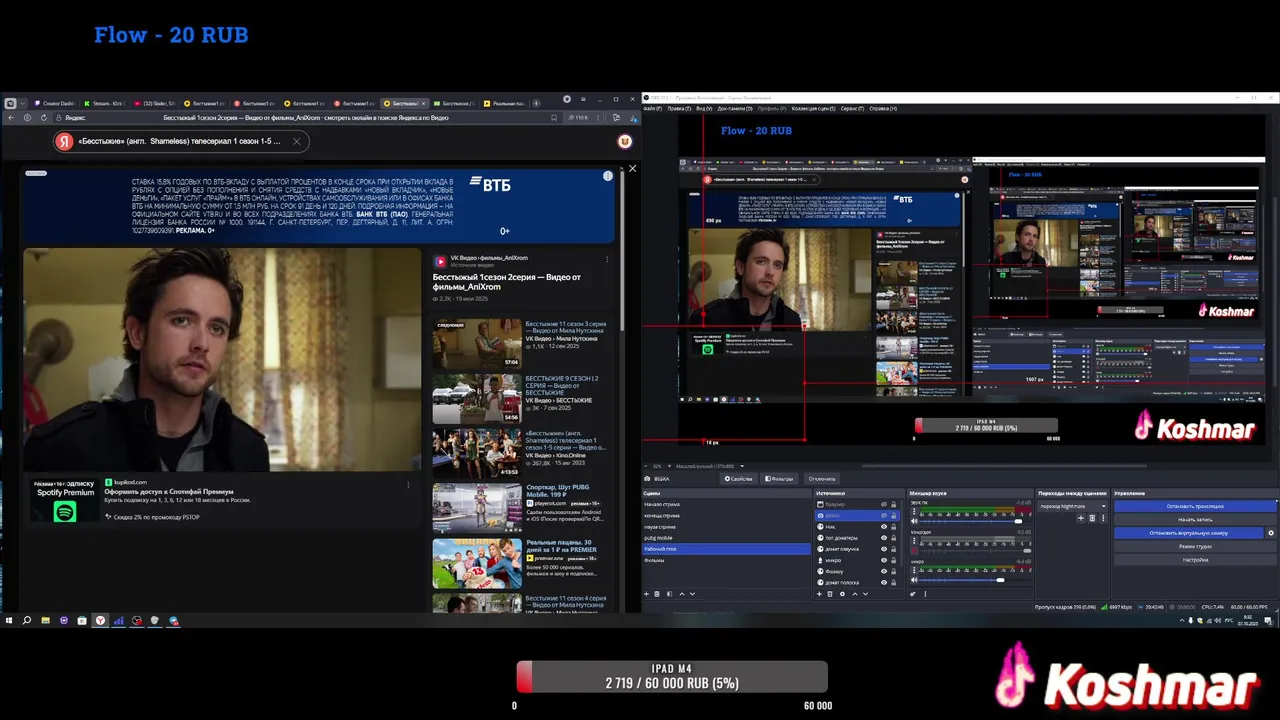Image resolution: width=1280 pixels, height=720 pixels.
Task: Toggle visibility of Браузер source
Action: click(x=884, y=504)
